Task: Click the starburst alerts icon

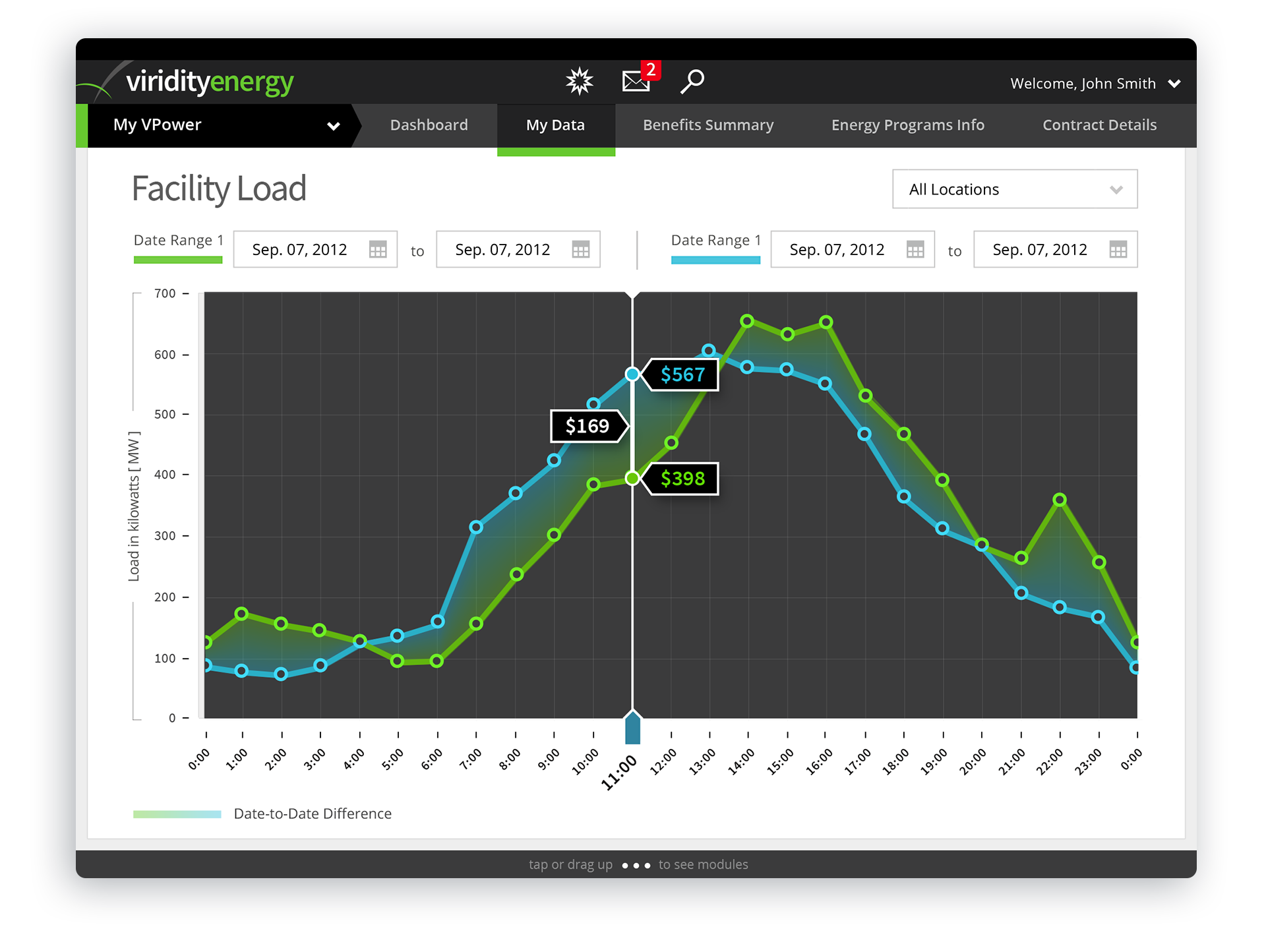Action: coord(580,81)
